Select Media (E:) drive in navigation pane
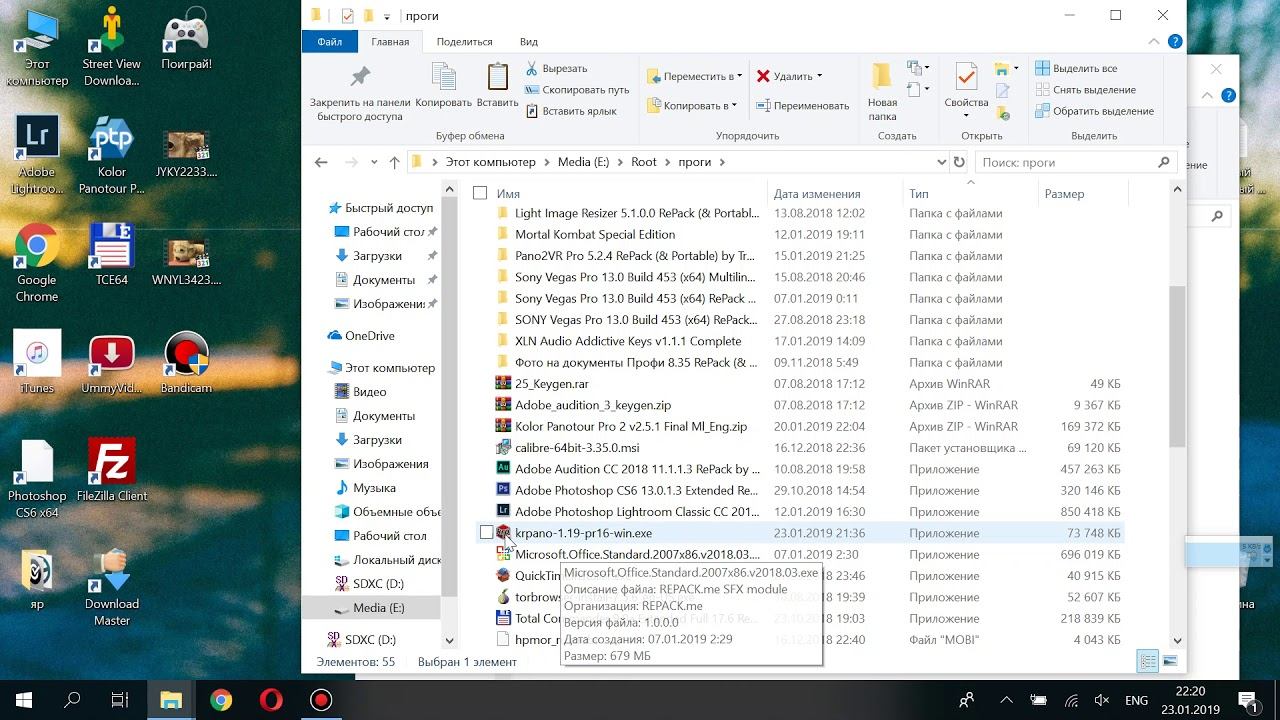1280x720 pixels. tap(379, 608)
